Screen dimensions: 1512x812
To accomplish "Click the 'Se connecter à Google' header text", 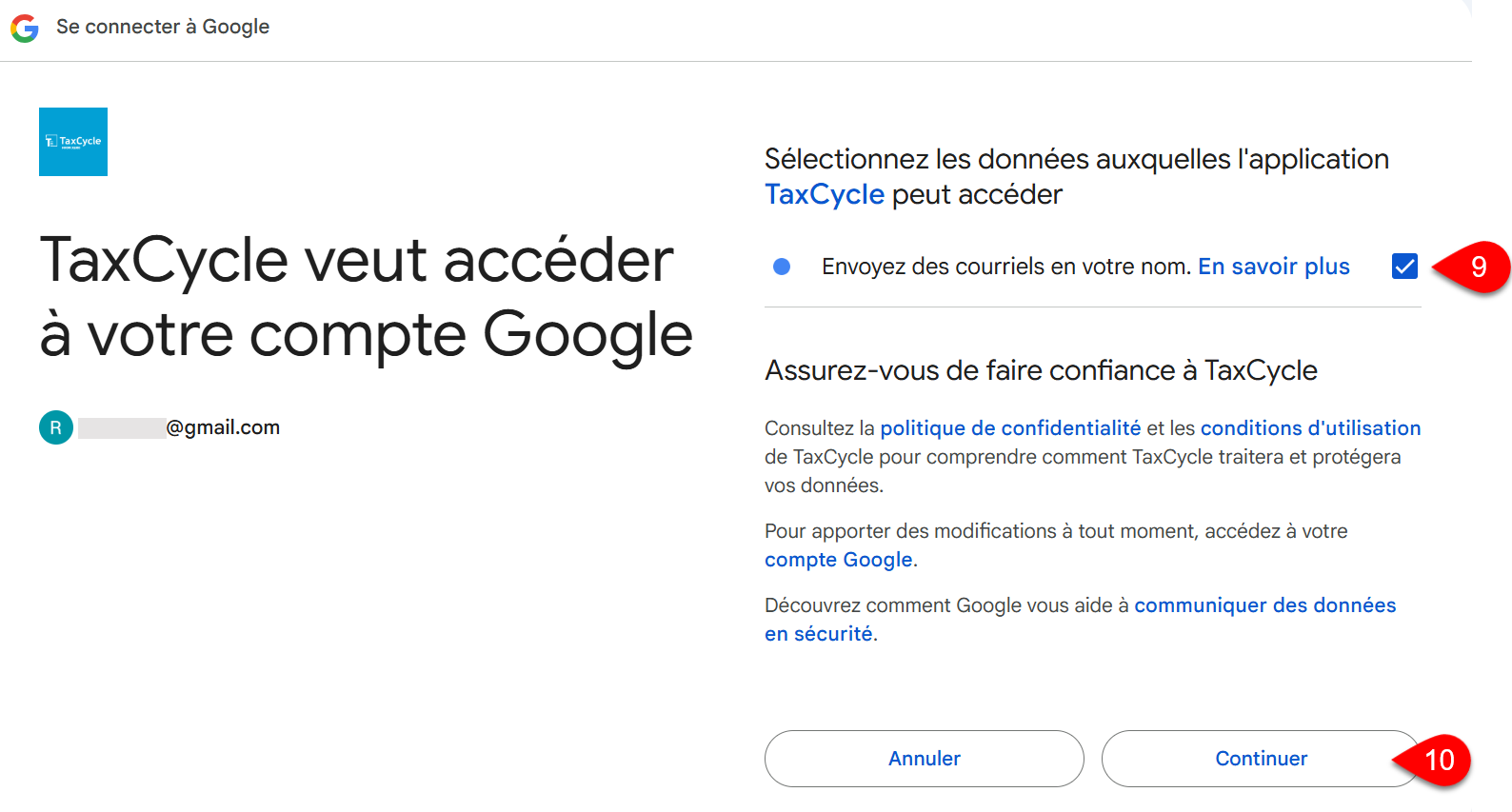I will pyautogui.click(x=163, y=27).
